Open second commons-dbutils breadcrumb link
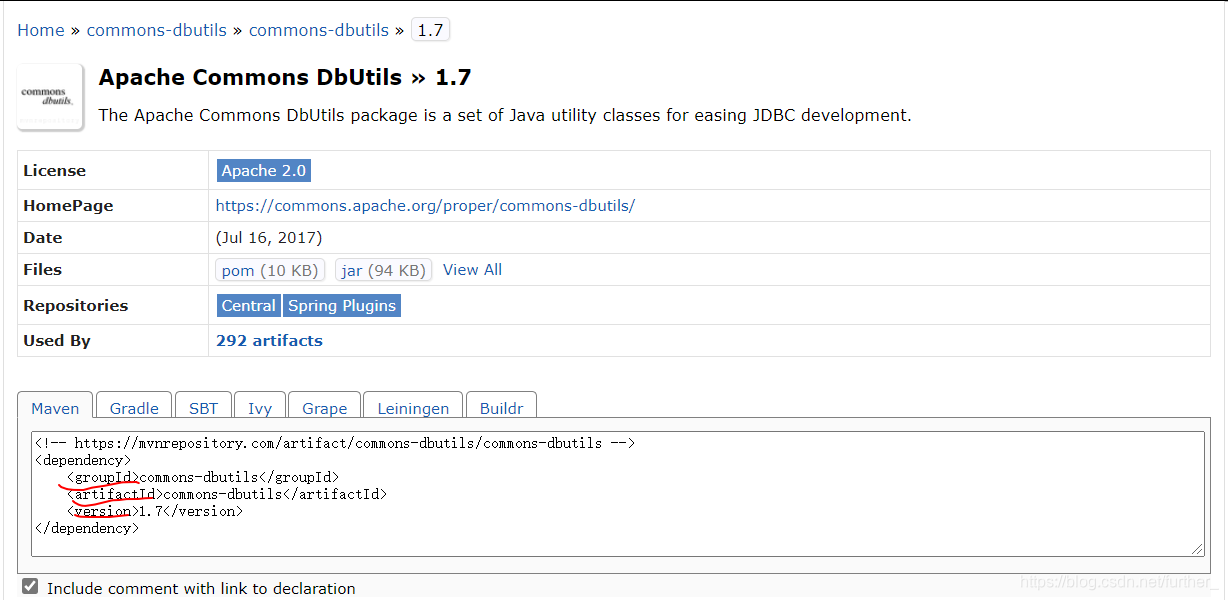 click(x=319, y=30)
